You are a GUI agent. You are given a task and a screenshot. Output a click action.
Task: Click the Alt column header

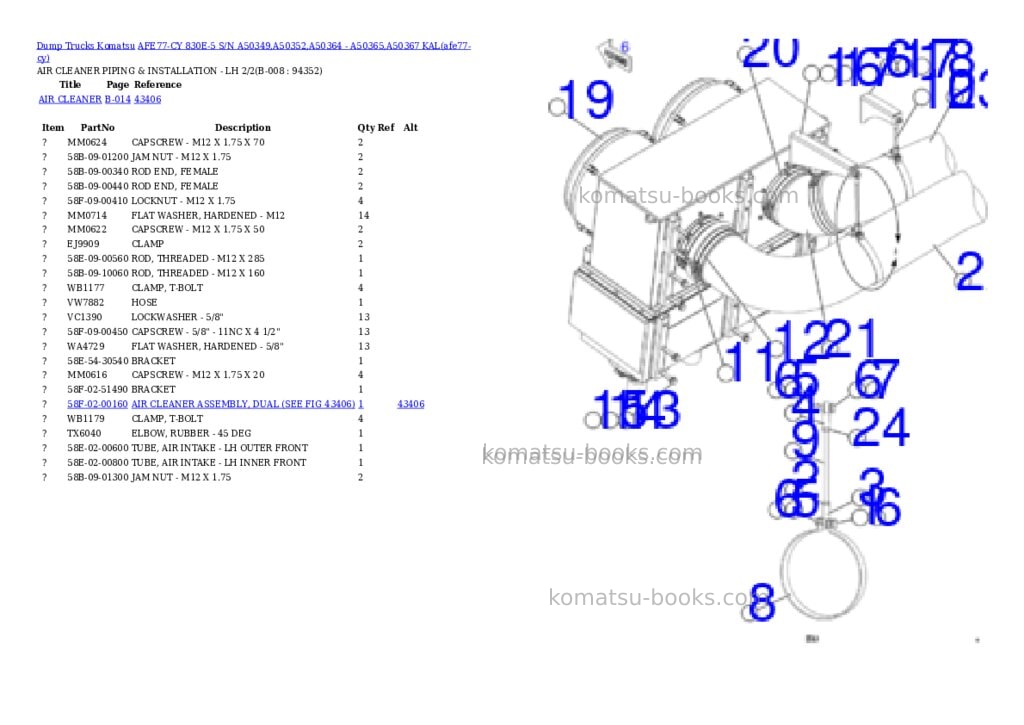(410, 128)
